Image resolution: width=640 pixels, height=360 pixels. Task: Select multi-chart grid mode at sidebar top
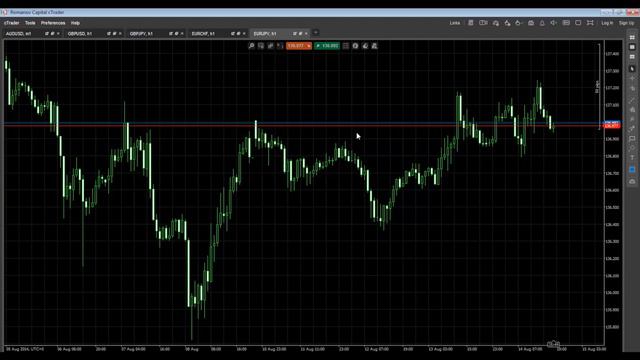click(632, 38)
